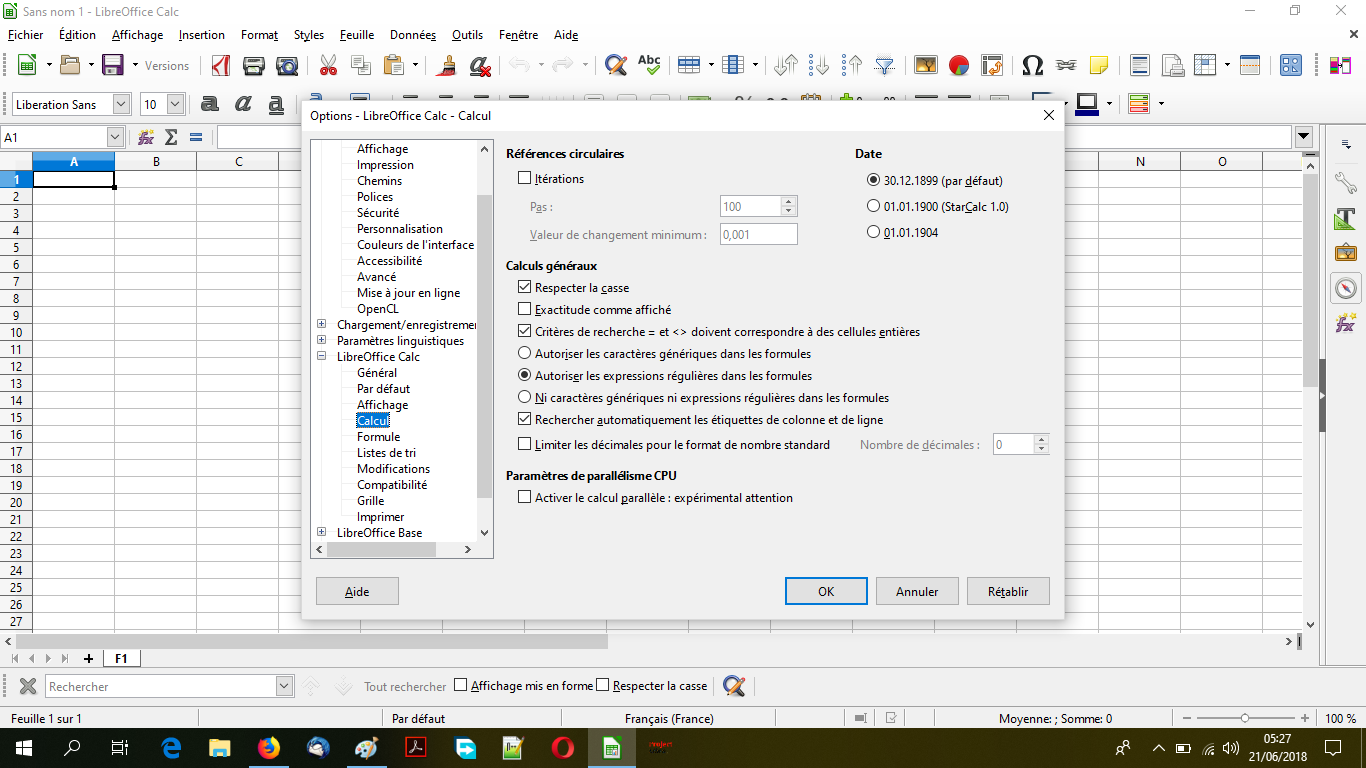Open the Format menu
The image size is (1366, 768).
tap(260, 35)
